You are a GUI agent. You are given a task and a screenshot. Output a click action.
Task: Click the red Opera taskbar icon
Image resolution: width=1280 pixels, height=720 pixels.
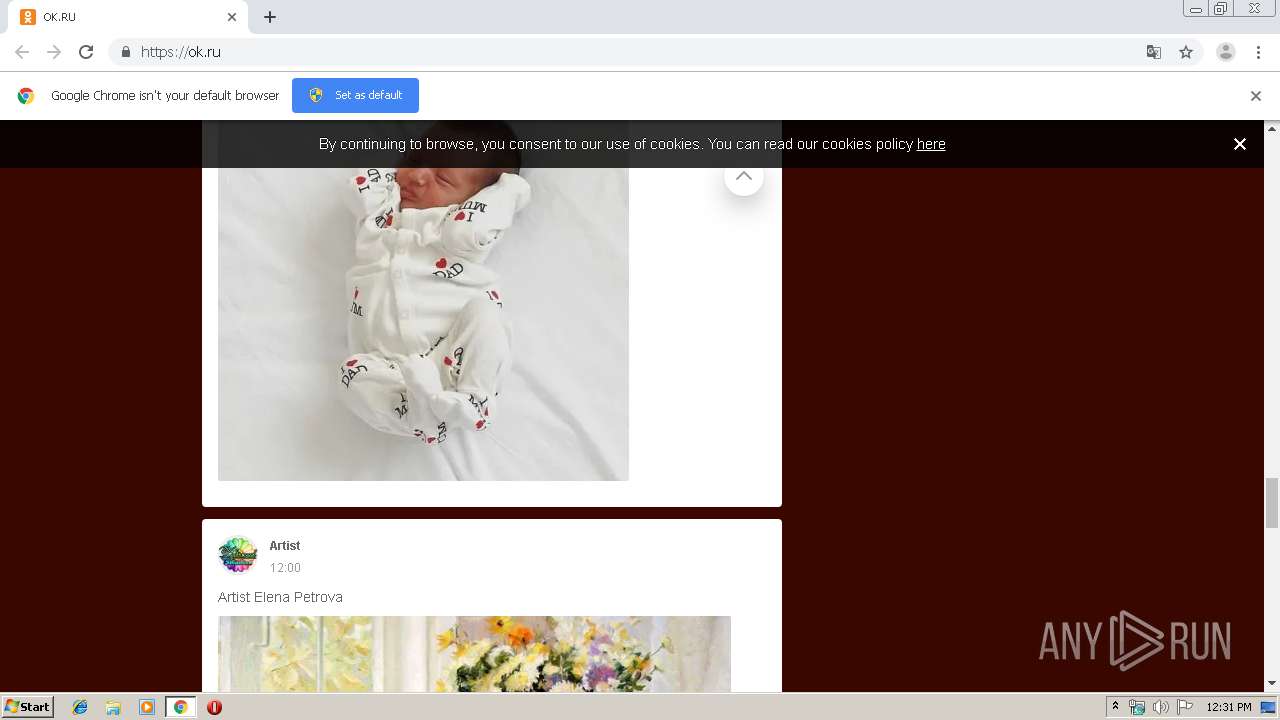coord(214,707)
